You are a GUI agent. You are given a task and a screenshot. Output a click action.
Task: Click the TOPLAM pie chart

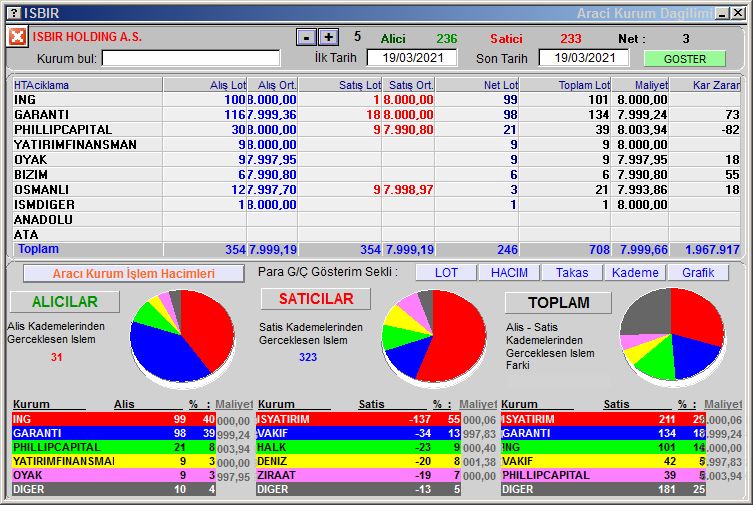672,335
